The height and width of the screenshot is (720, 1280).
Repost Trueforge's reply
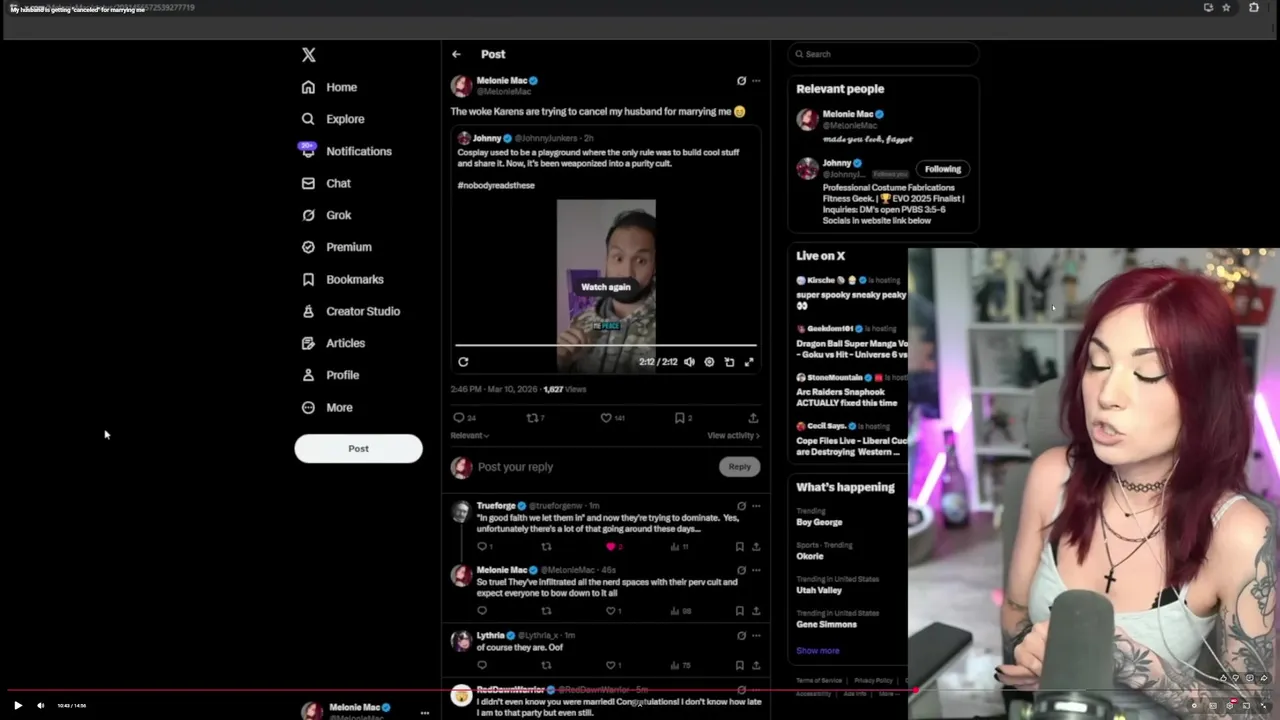click(x=546, y=547)
